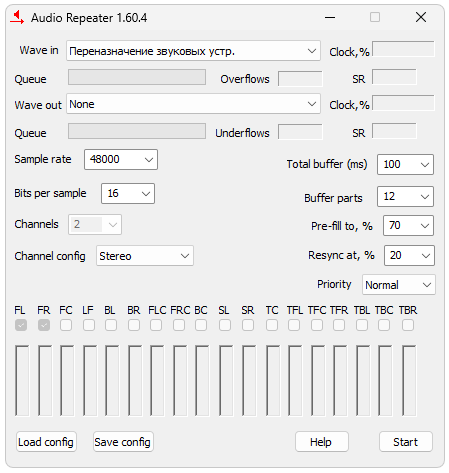Click the Save config button
Viewport: 449px width, 473px height.
[123, 442]
